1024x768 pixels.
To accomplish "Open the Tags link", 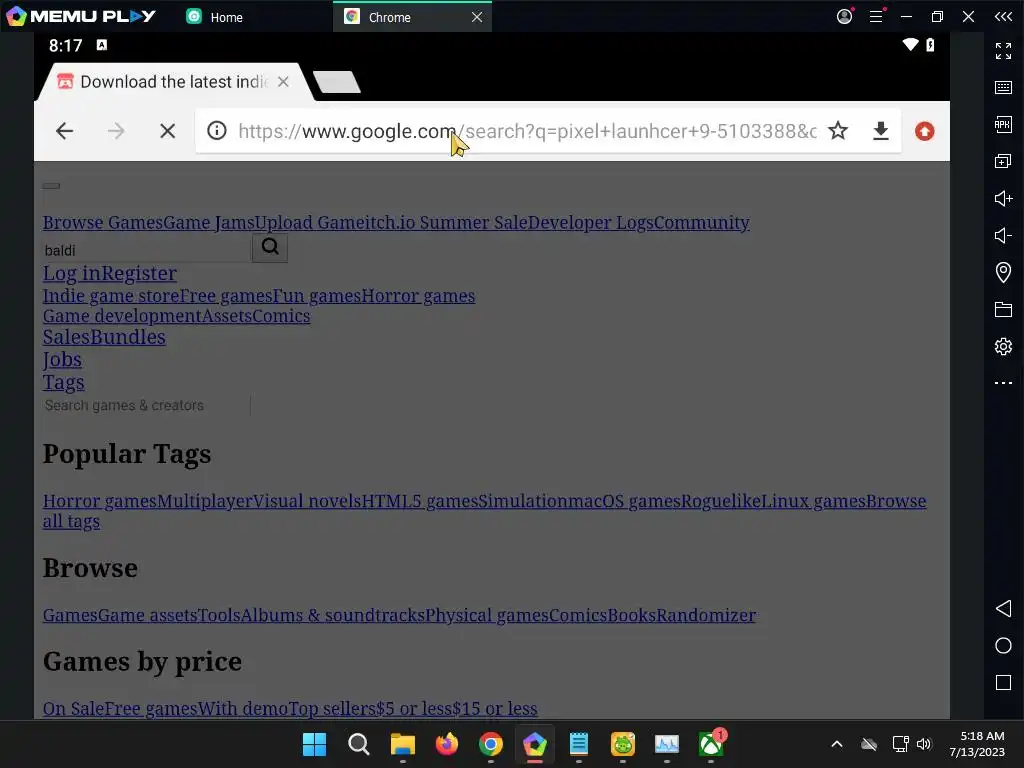I will [x=63, y=383].
